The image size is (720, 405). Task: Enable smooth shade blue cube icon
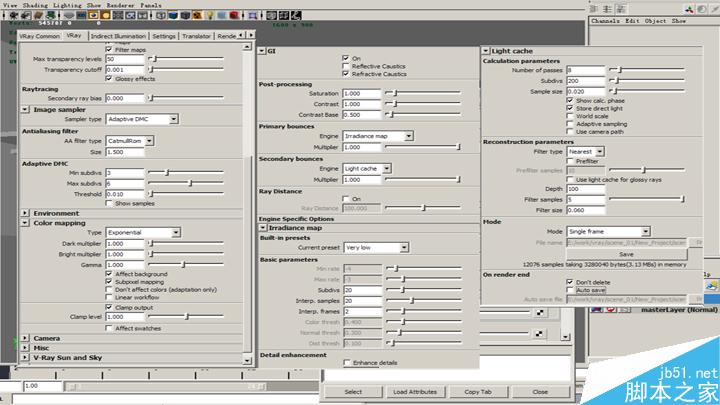coord(172,15)
